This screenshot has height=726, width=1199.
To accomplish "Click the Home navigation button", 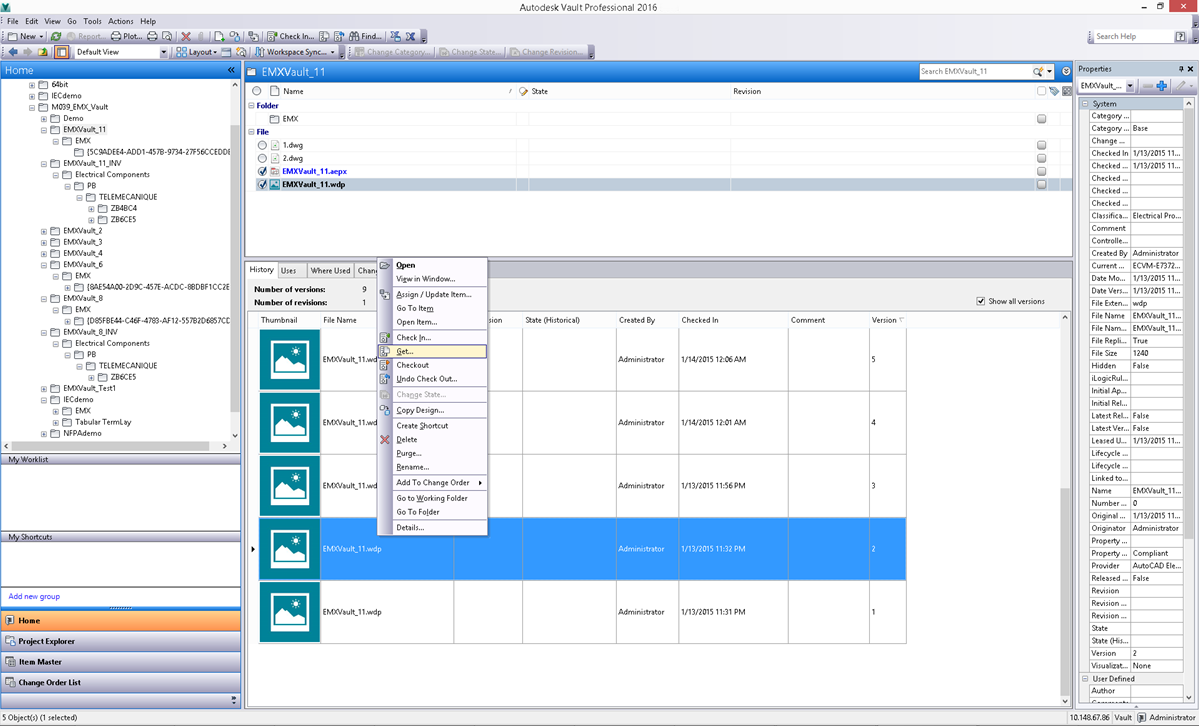I will [121, 620].
